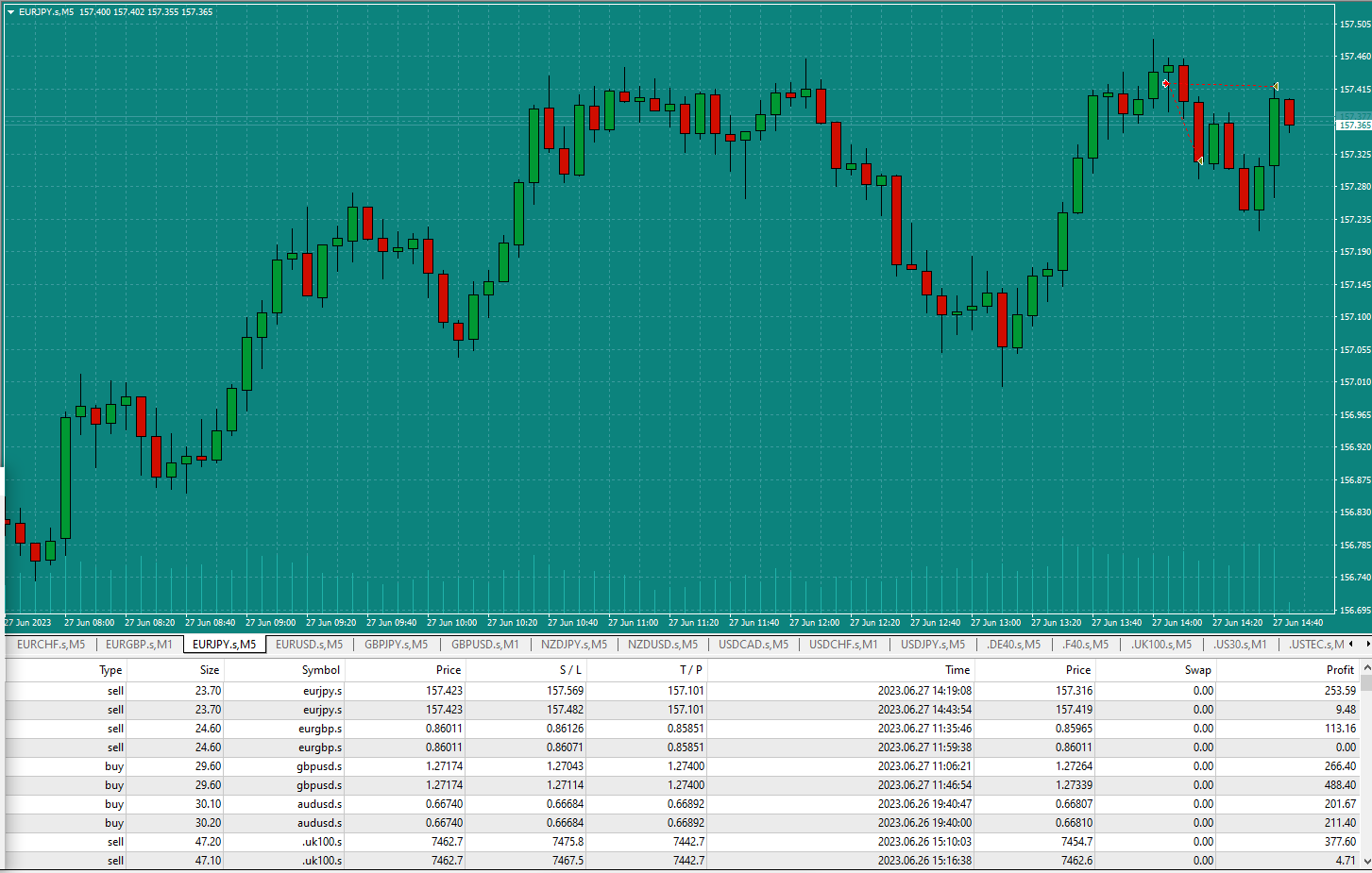Switch to the EURUSD.s,M5 chart tab
Screen dimensions: 1372x873
tap(309, 645)
